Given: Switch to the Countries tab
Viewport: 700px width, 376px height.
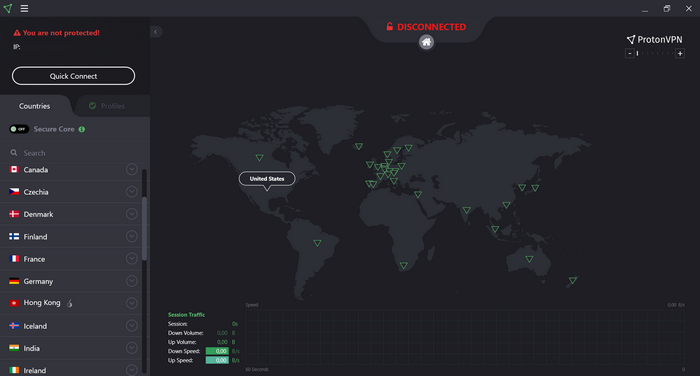Looking at the screenshot, I should (35, 106).
